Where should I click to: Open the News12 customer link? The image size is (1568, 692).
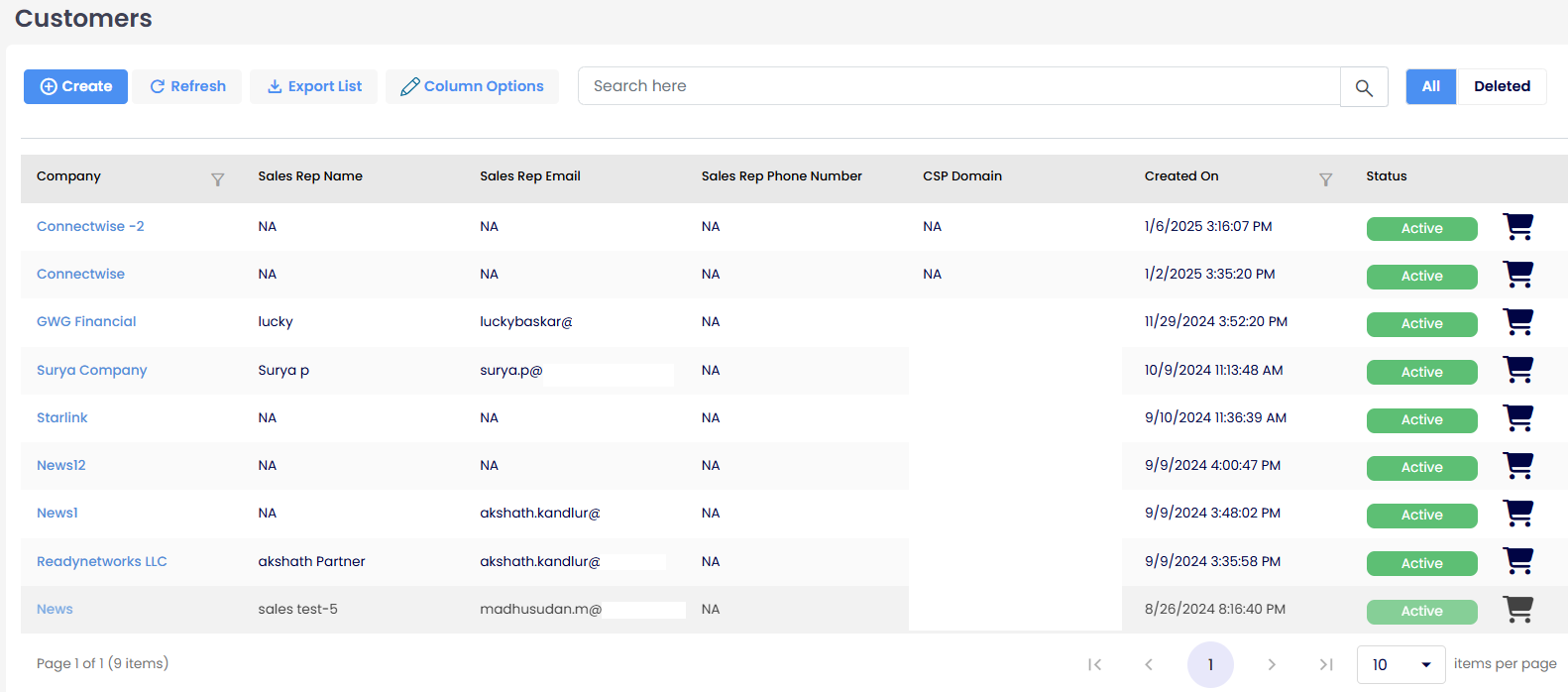pyautogui.click(x=61, y=465)
